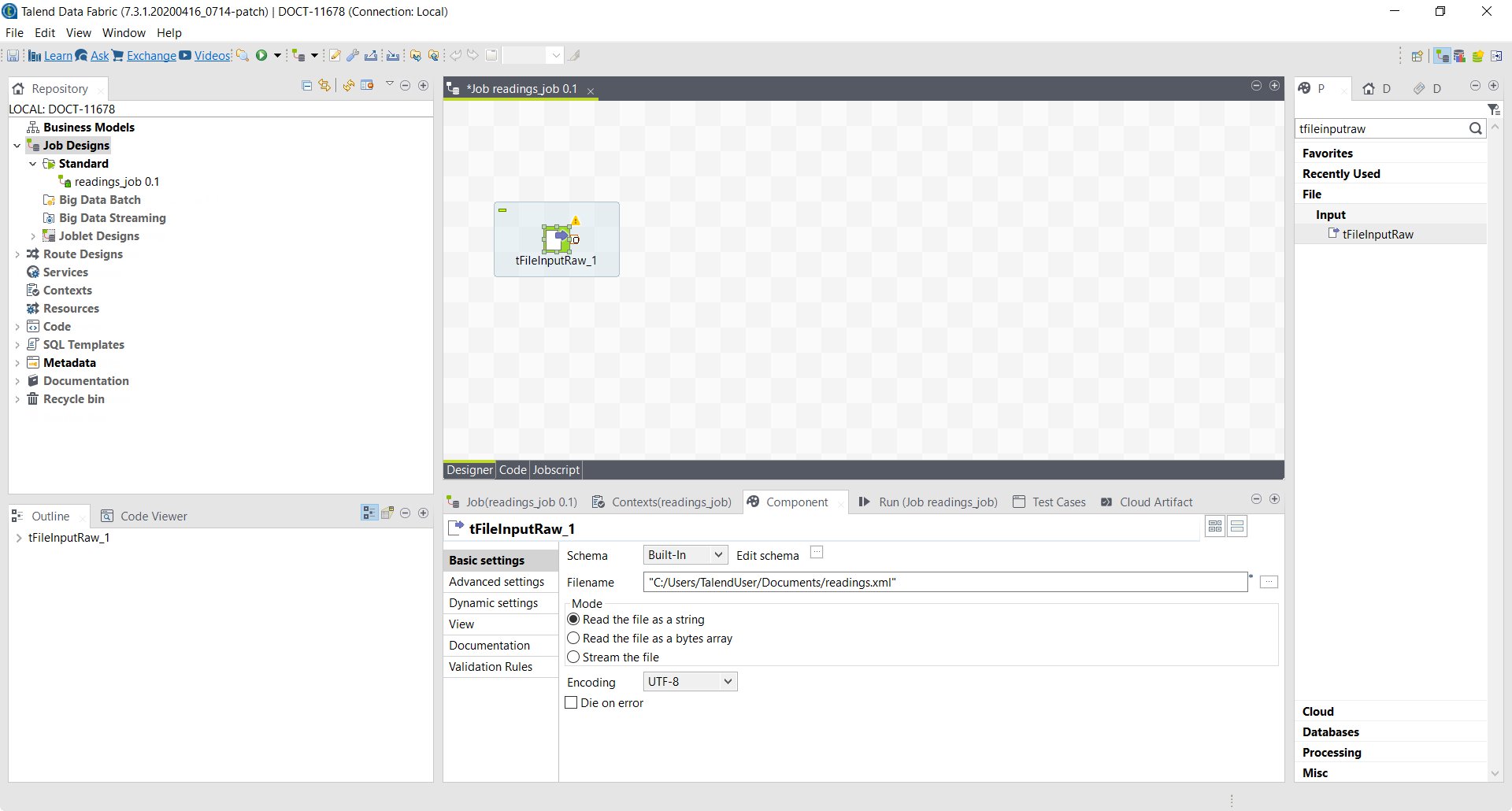
Task: Click Link with Editor icon in Repository
Action: pos(324,85)
